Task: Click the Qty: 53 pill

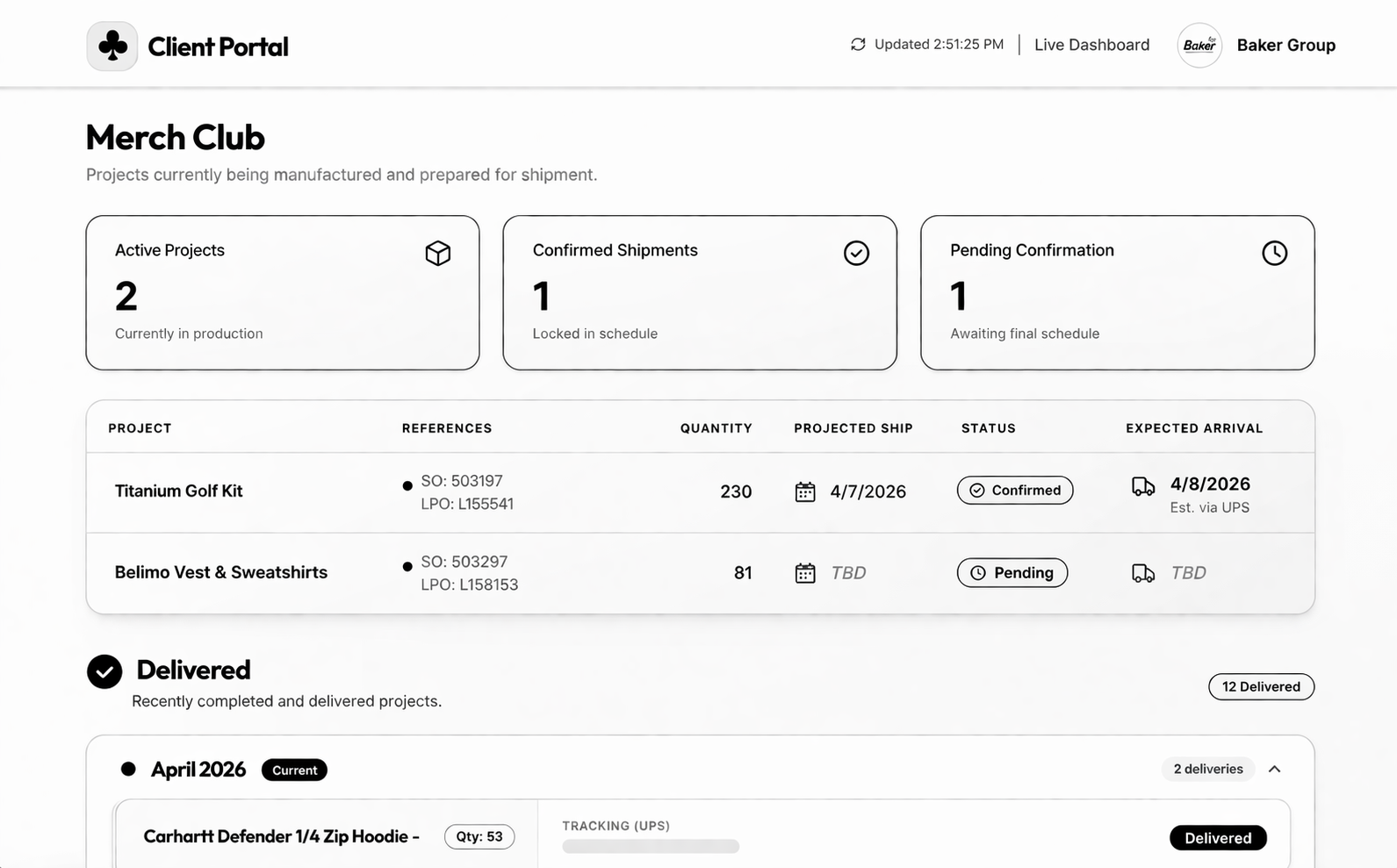Action: [479, 836]
